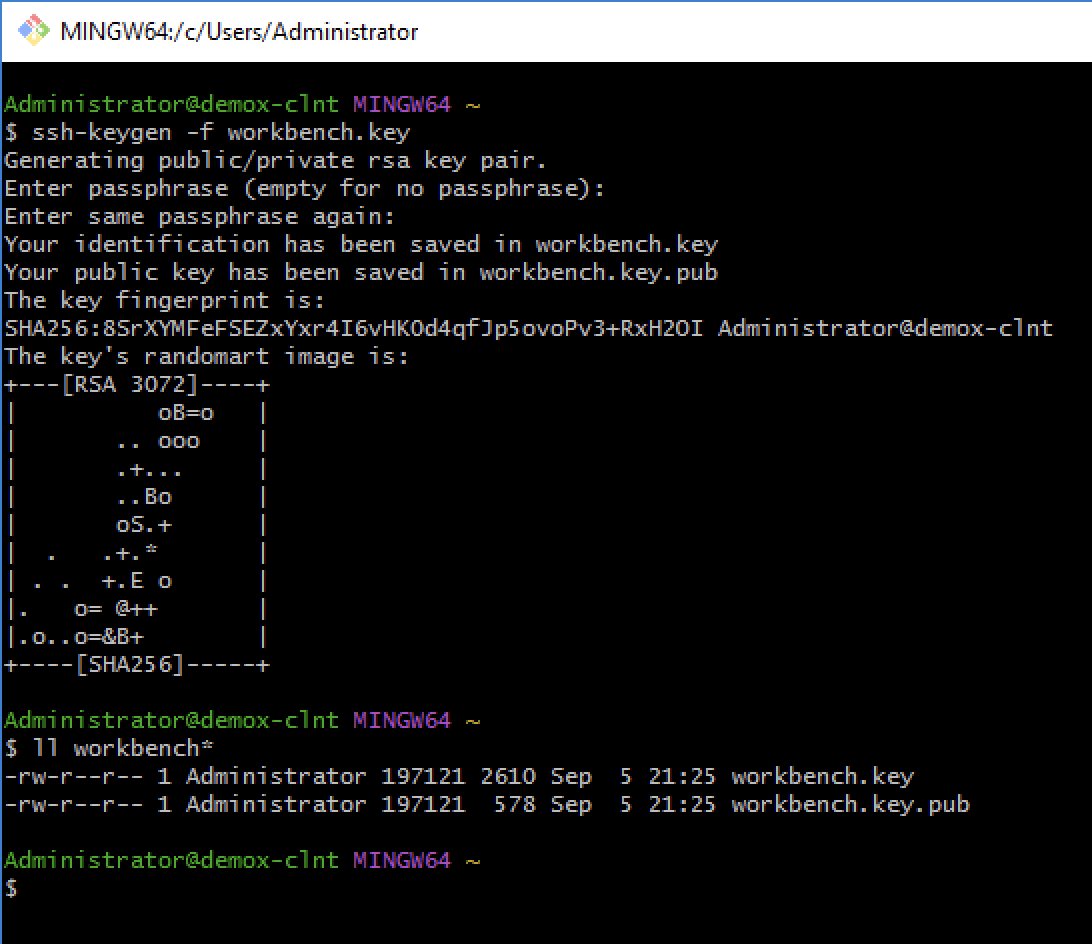Click the 'Your identification has been saved' line

coord(361,244)
